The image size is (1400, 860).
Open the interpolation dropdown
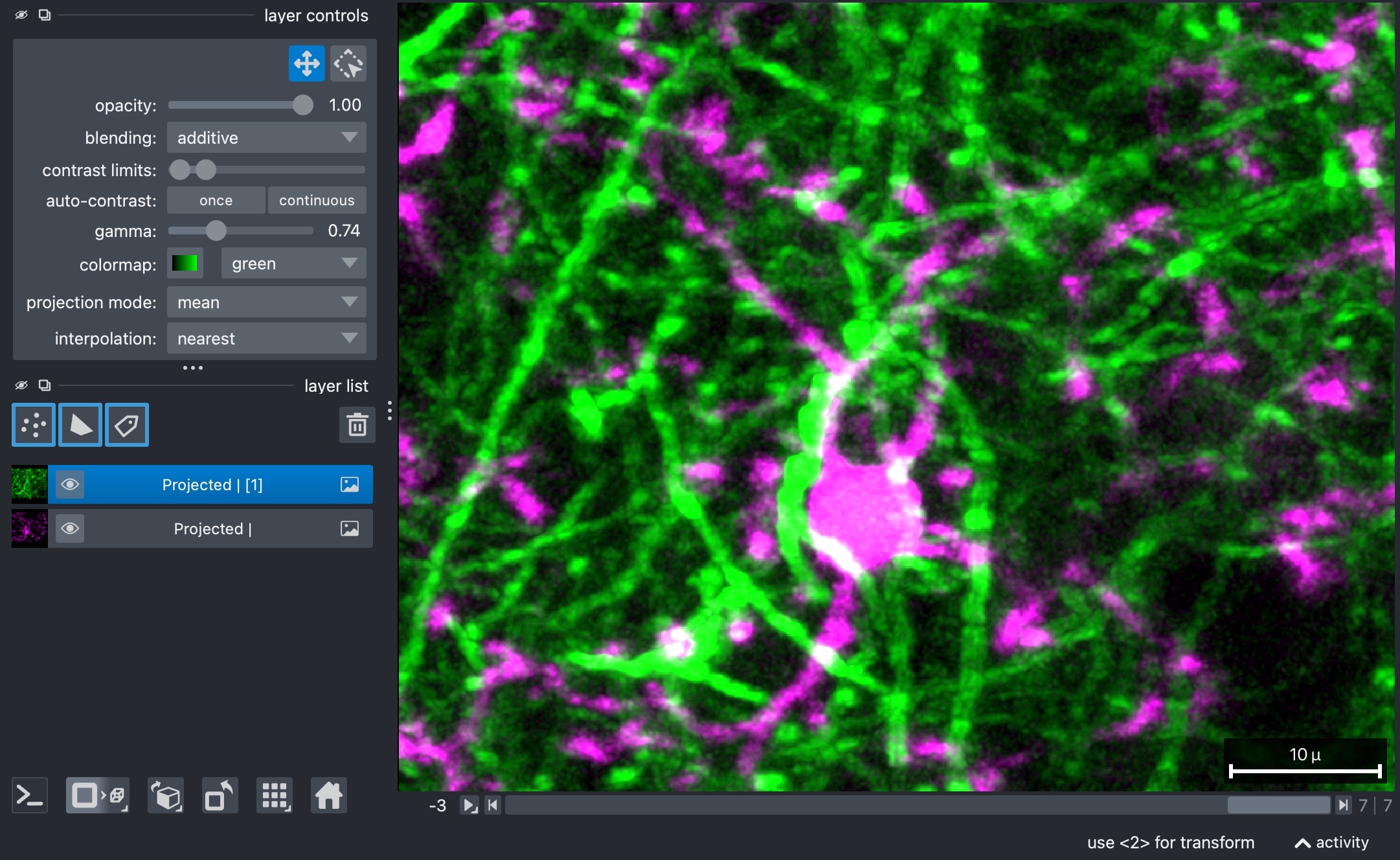267,338
